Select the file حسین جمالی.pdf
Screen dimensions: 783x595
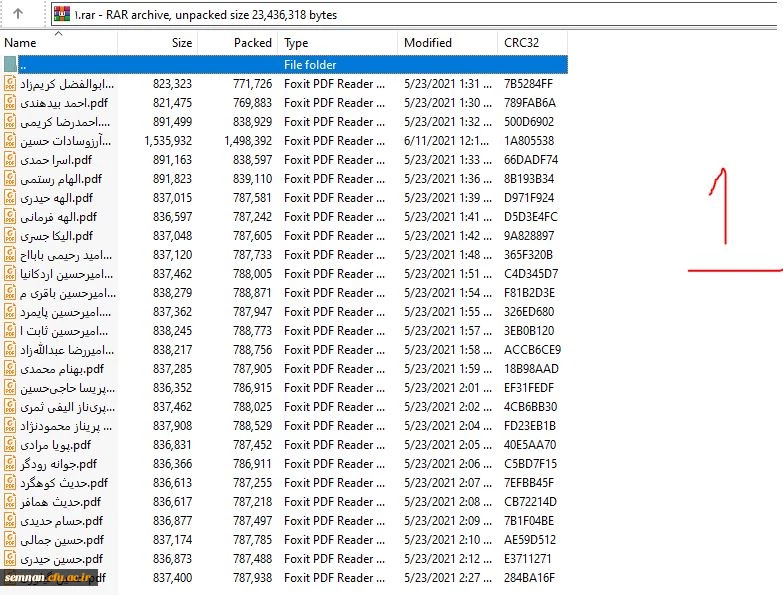pyautogui.click(x=60, y=540)
